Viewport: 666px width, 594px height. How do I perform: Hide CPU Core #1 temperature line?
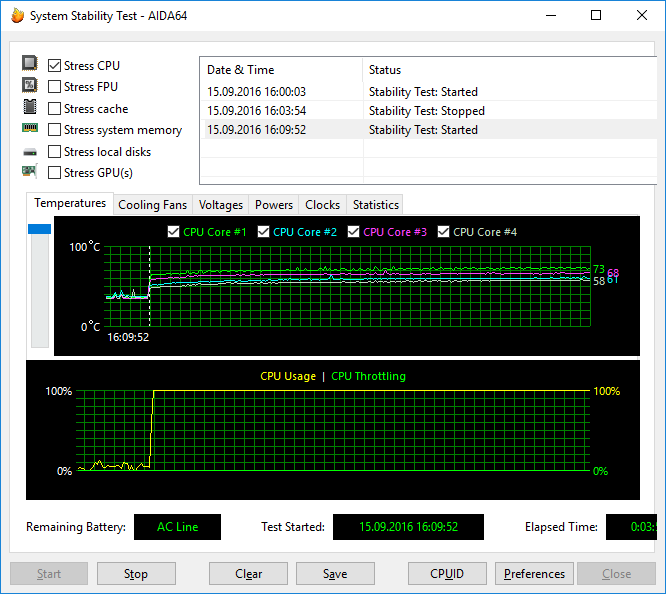[173, 232]
